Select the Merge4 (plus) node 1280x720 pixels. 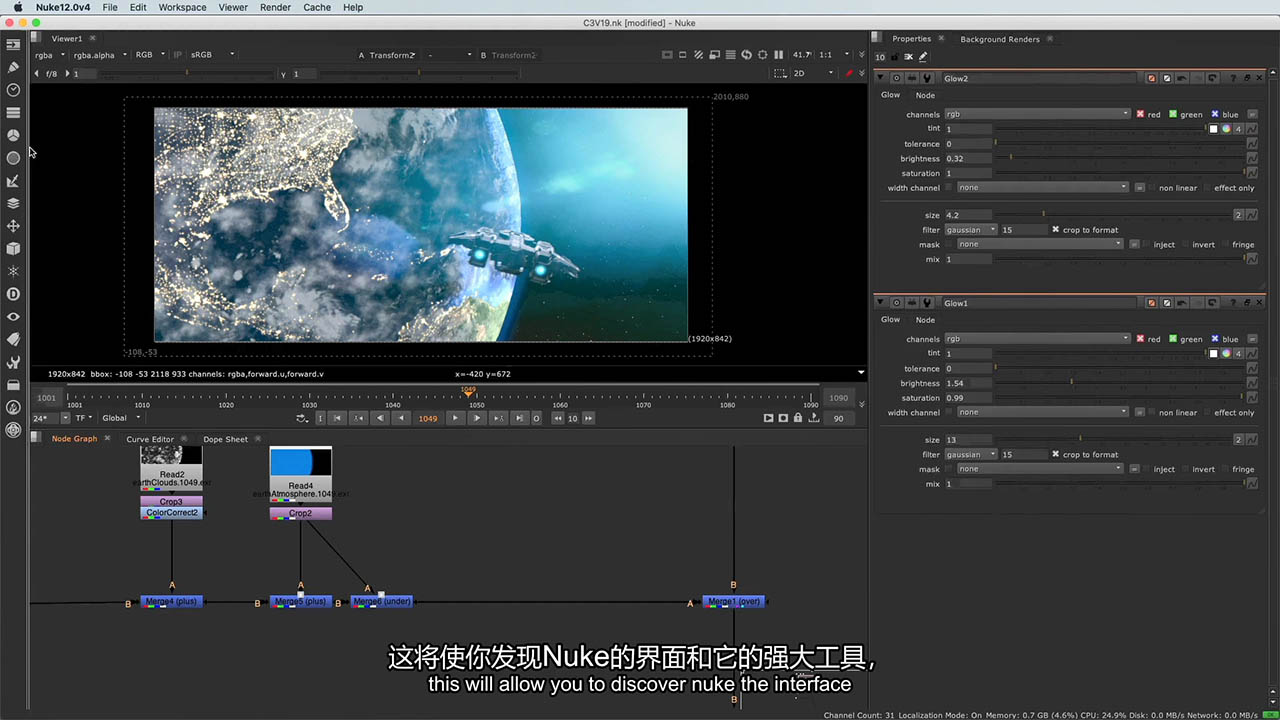coord(172,602)
